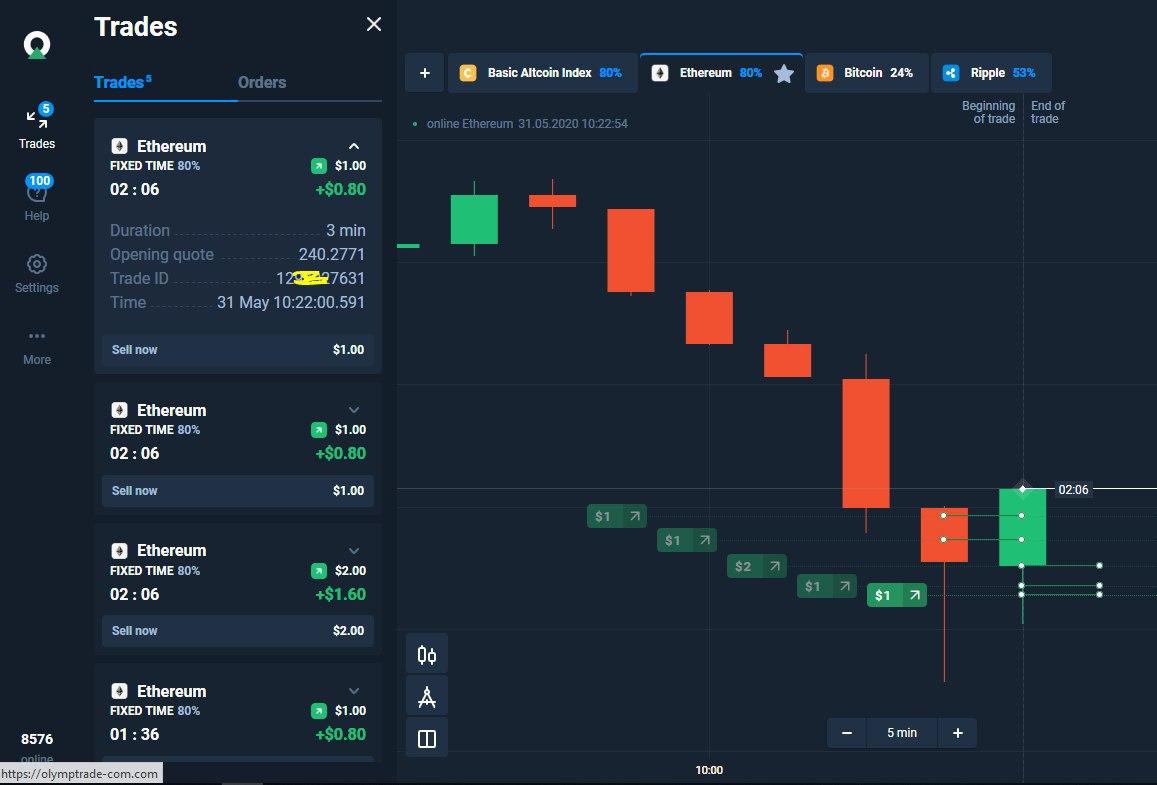
Task: Click the Ethereum icon on $2.00 trade card
Action: click(x=119, y=550)
